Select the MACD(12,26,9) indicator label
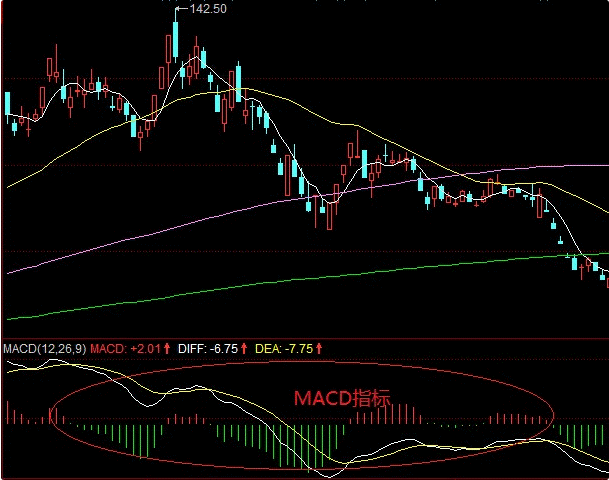The width and height of the screenshot is (609, 480). 44,348
